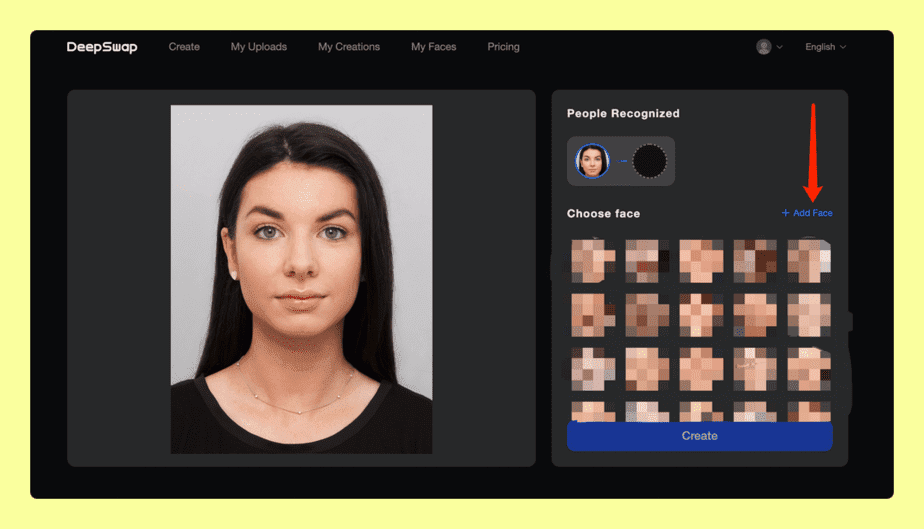This screenshot has width=924, height=529.
Task: Choose second face in top row
Action: (x=647, y=260)
